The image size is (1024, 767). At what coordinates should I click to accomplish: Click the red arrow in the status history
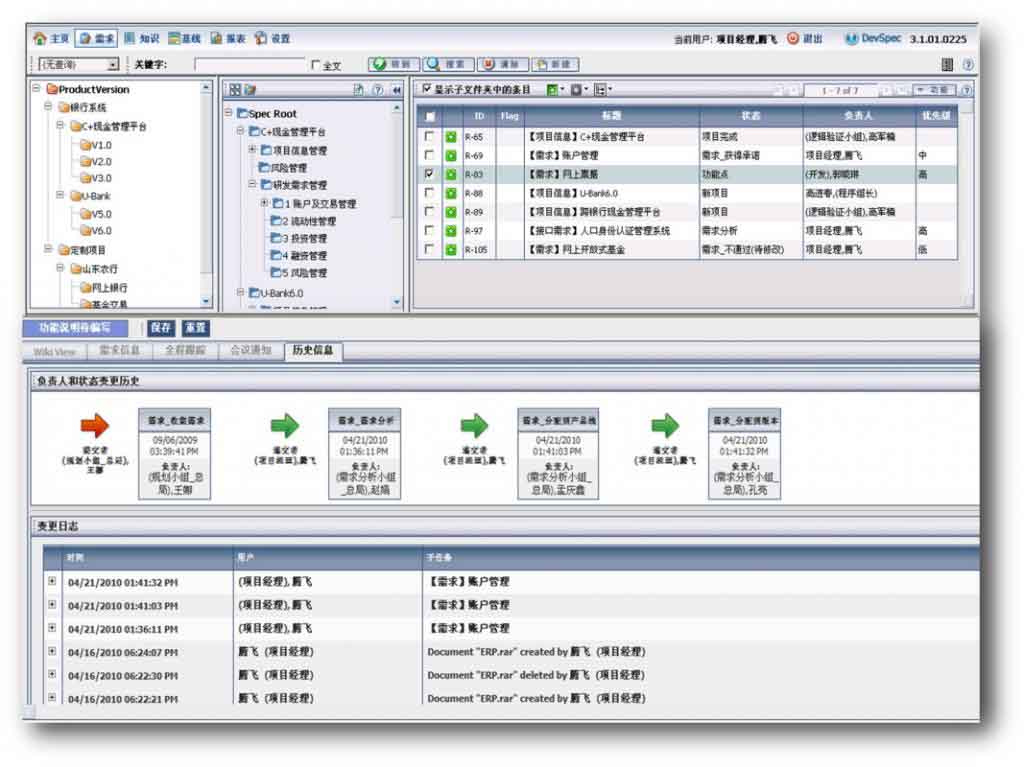(x=95, y=427)
